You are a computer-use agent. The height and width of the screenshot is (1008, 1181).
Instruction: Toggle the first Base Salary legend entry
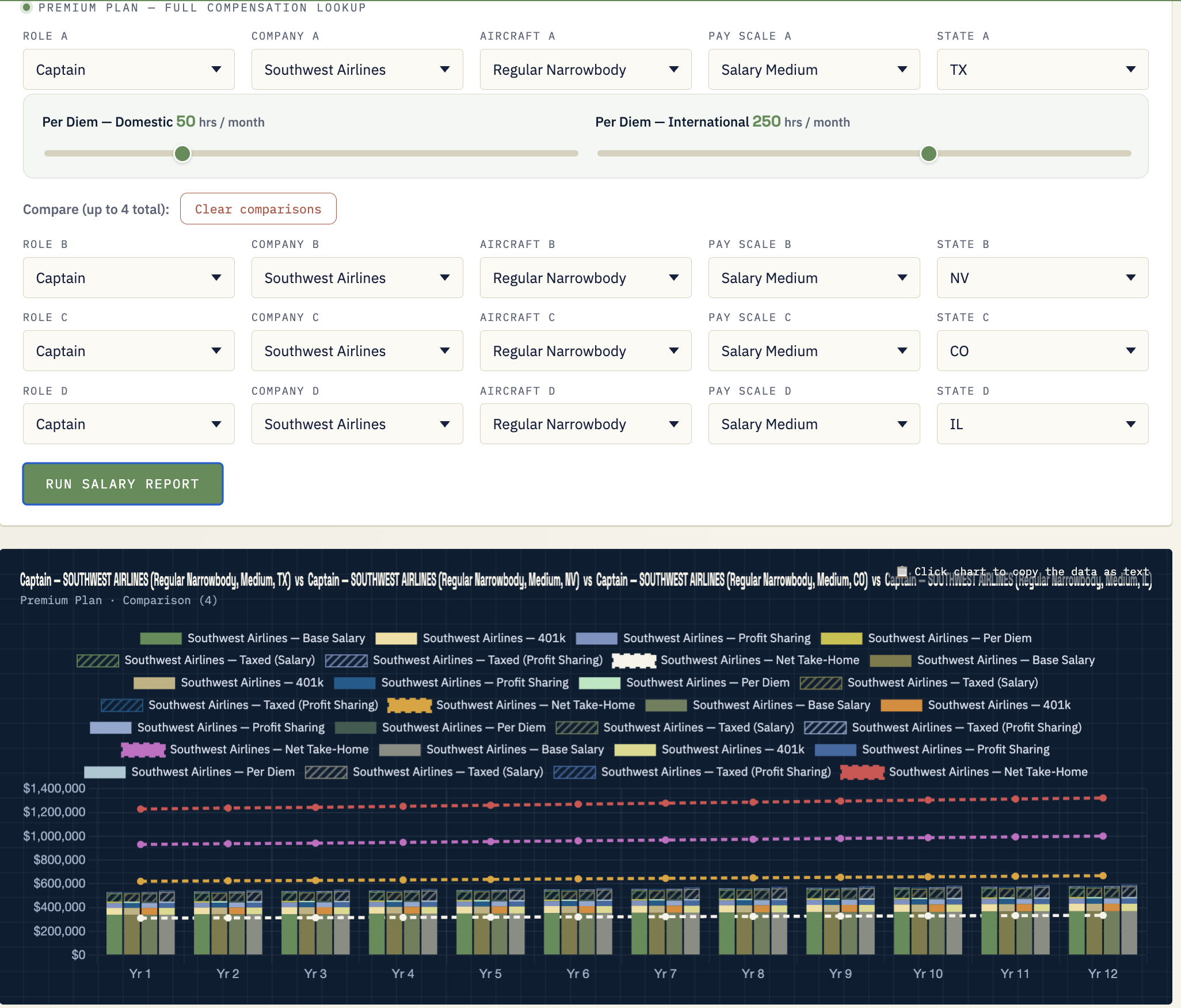point(253,639)
